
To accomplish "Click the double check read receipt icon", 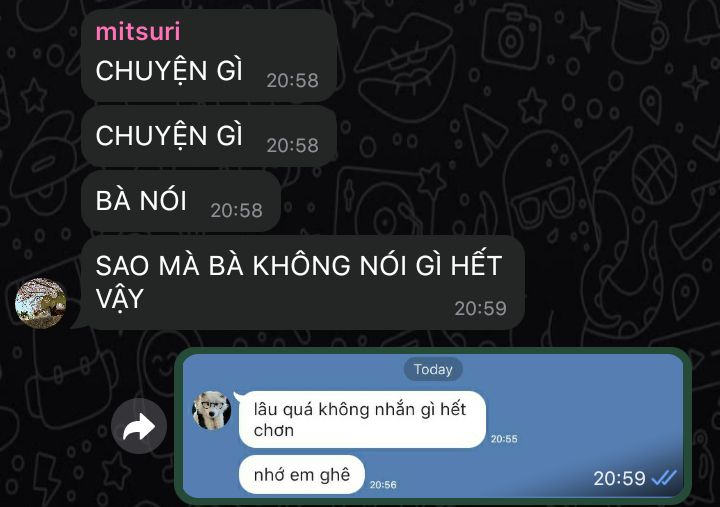I will click(664, 478).
